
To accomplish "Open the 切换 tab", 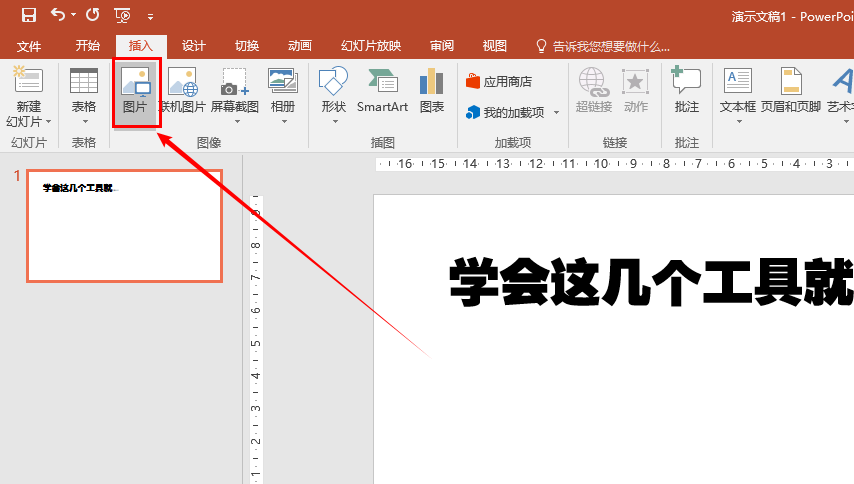I will coord(247,46).
